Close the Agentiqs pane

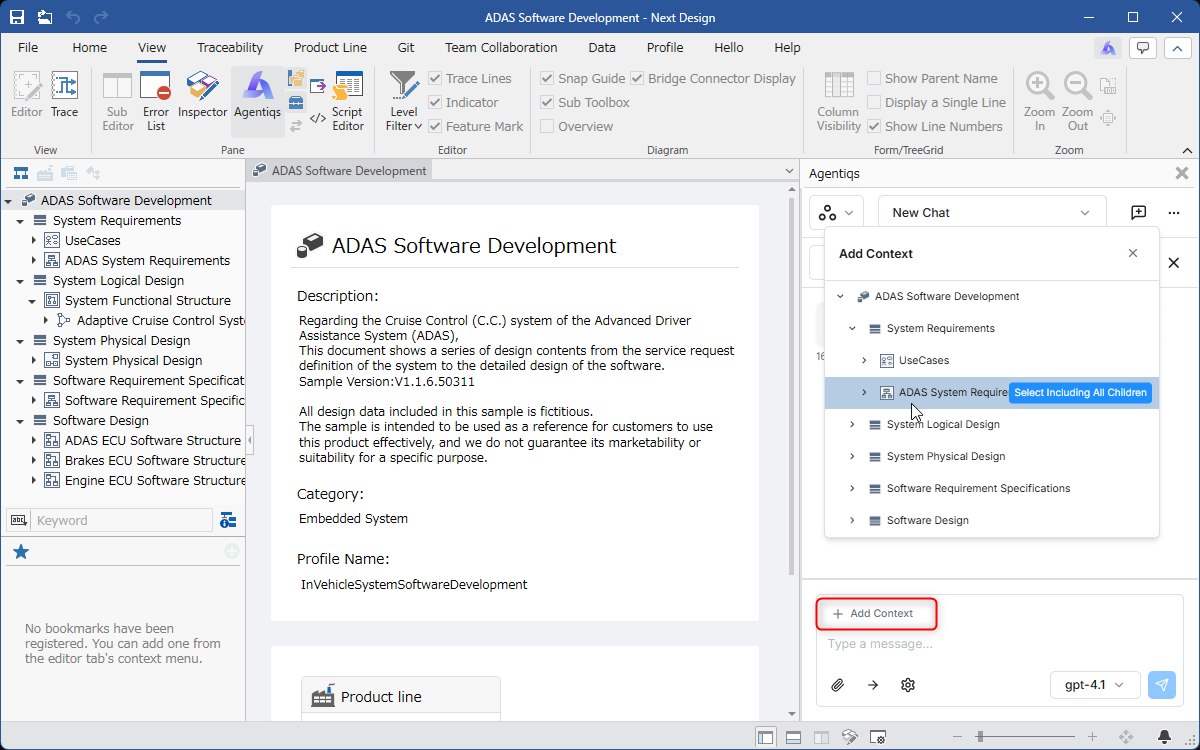(x=1182, y=173)
